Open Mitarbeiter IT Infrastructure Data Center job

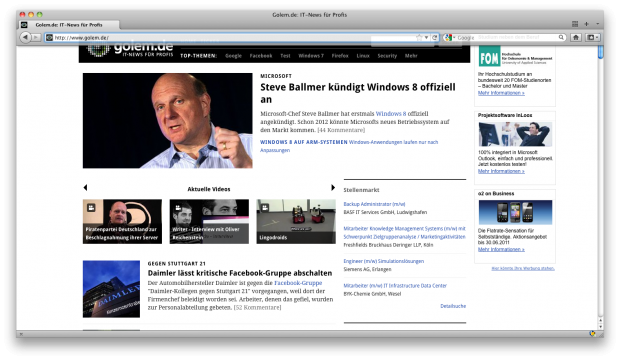[x=395, y=286]
